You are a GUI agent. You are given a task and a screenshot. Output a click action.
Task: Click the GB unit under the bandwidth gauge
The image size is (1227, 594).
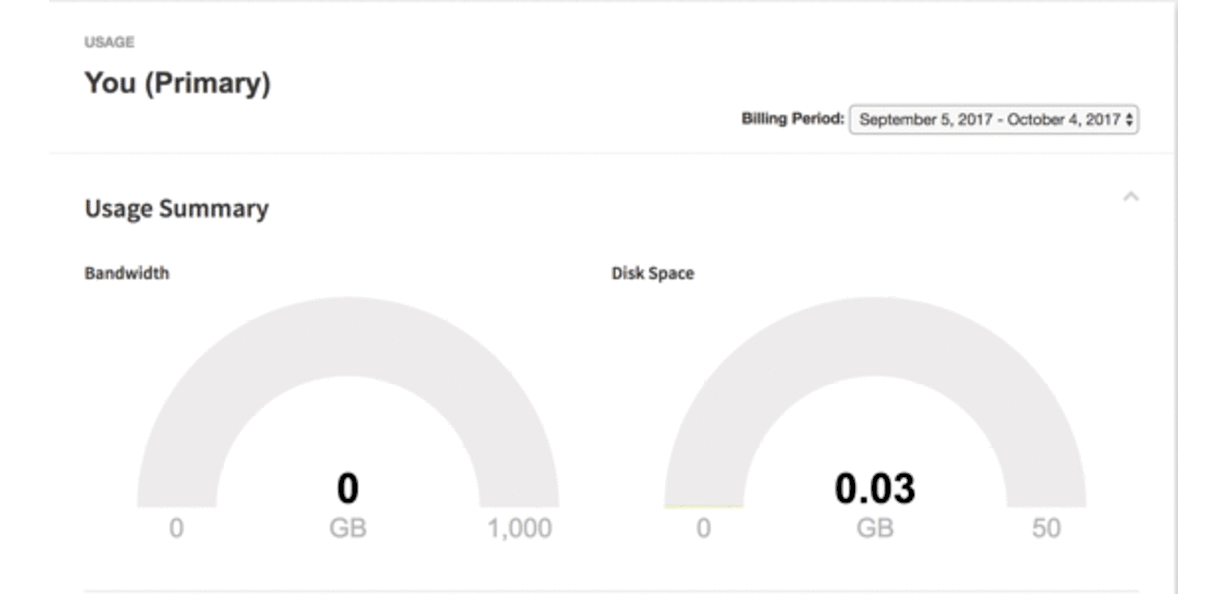pyautogui.click(x=348, y=527)
